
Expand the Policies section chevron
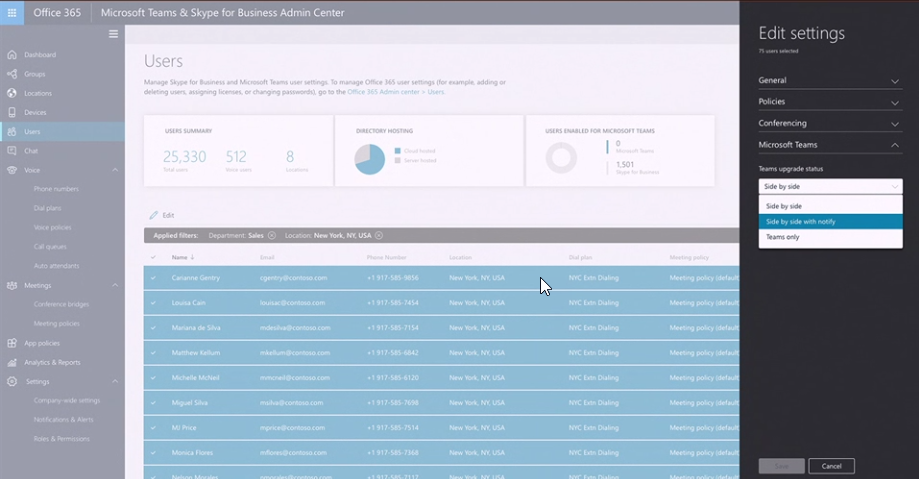pos(895,103)
